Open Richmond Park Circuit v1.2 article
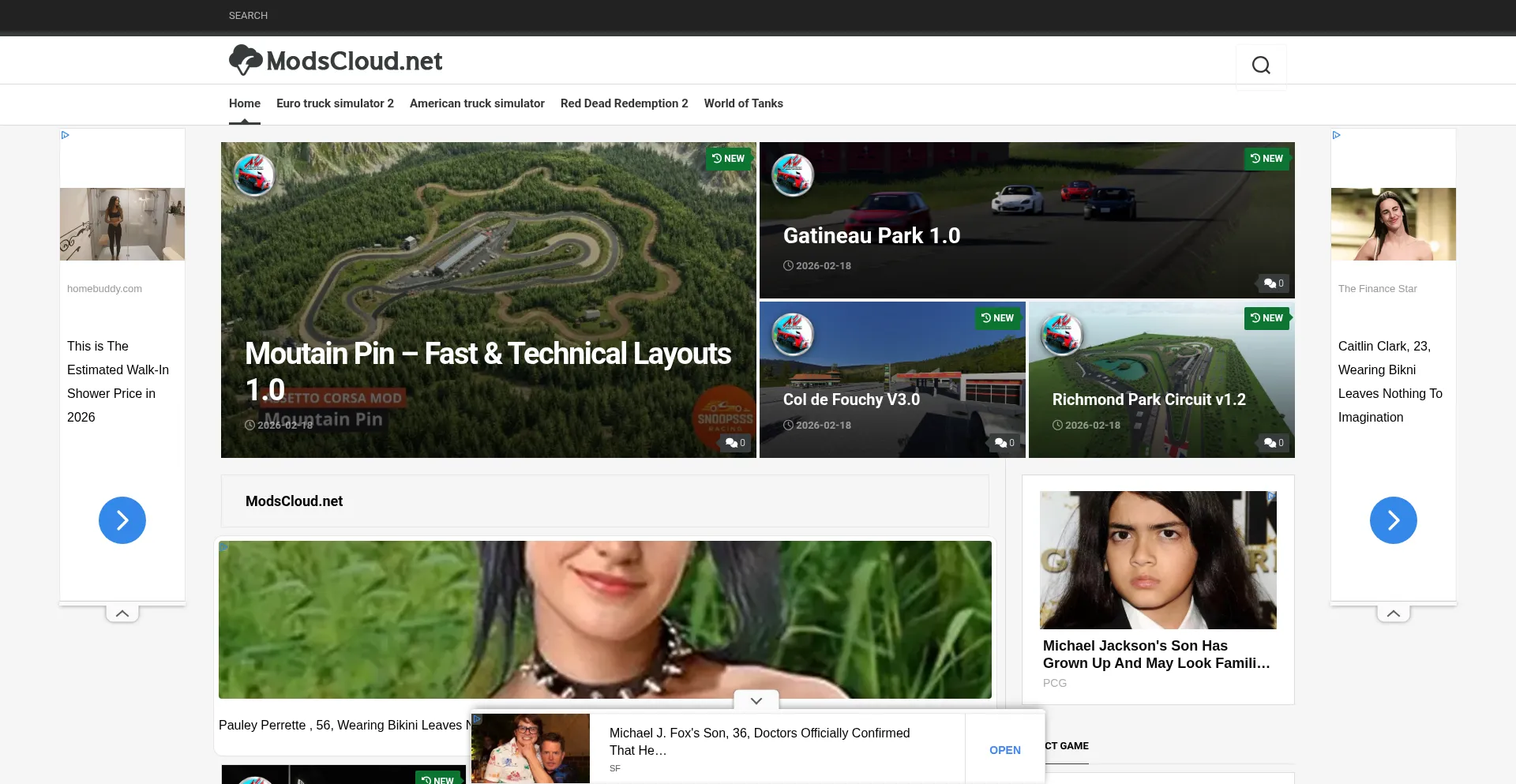The height and width of the screenshot is (784, 1516). coord(1149,400)
